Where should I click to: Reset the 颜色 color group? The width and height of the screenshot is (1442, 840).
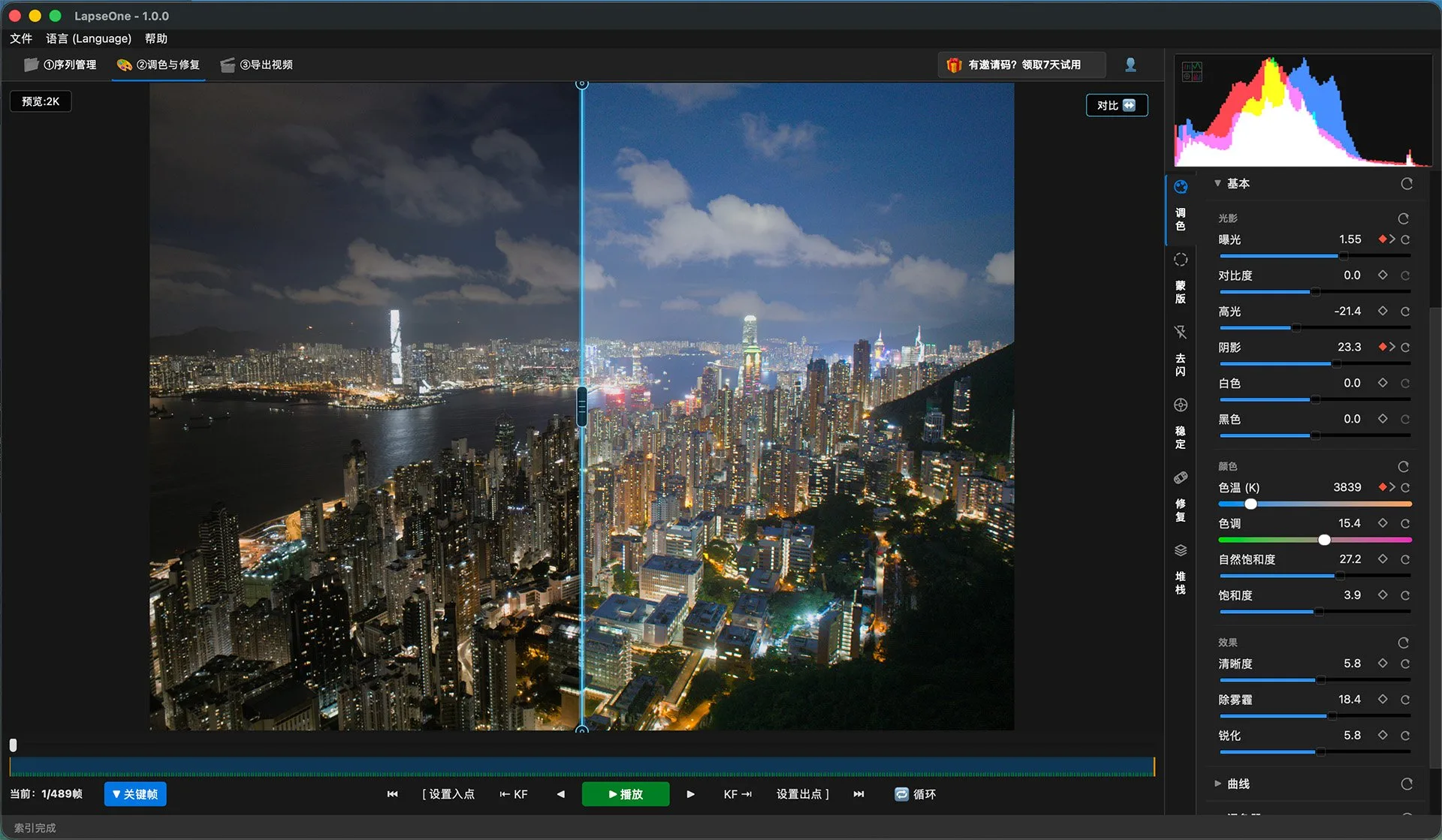click(x=1403, y=467)
